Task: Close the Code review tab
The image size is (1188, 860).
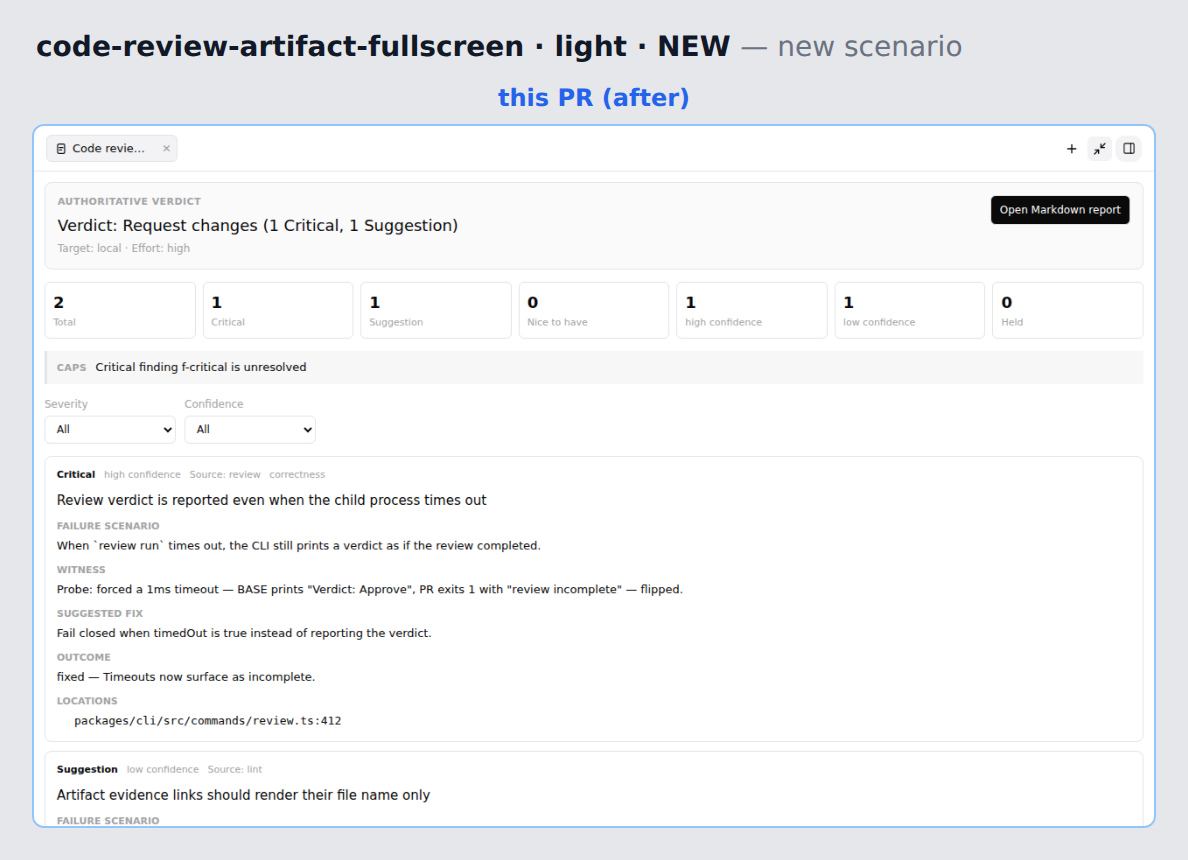Action: [x=166, y=149]
